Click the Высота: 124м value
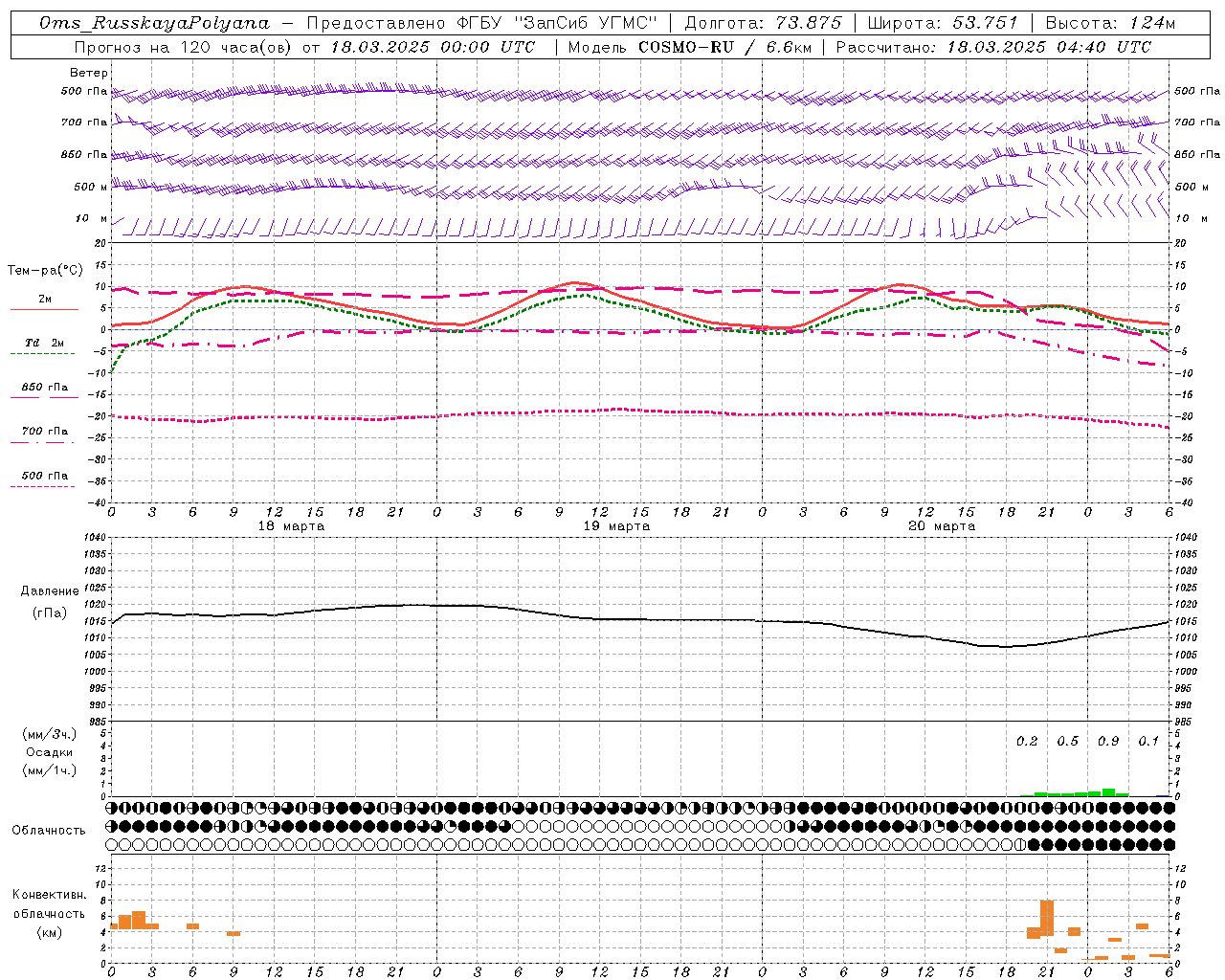The width and height of the screenshot is (1225, 980). (1110, 23)
